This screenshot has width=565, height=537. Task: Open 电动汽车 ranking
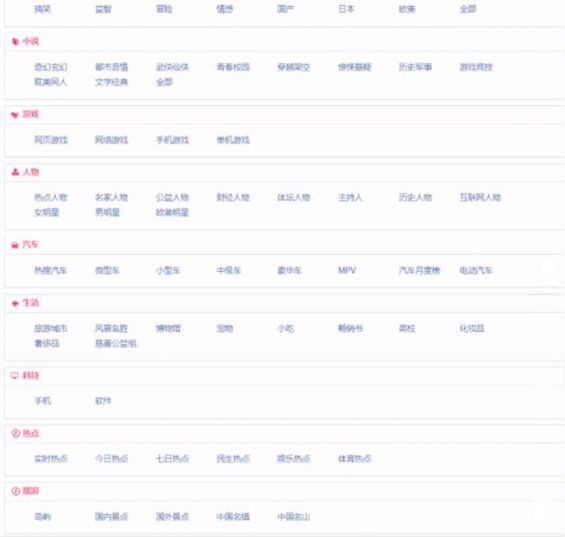(x=476, y=270)
